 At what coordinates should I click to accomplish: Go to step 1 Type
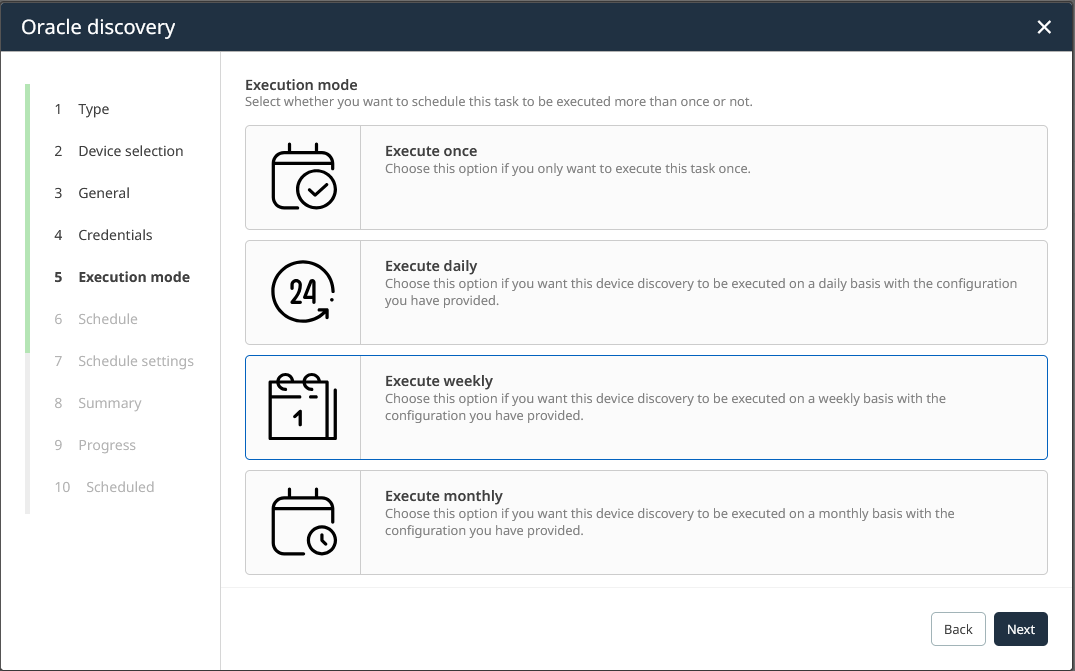[94, 109]
